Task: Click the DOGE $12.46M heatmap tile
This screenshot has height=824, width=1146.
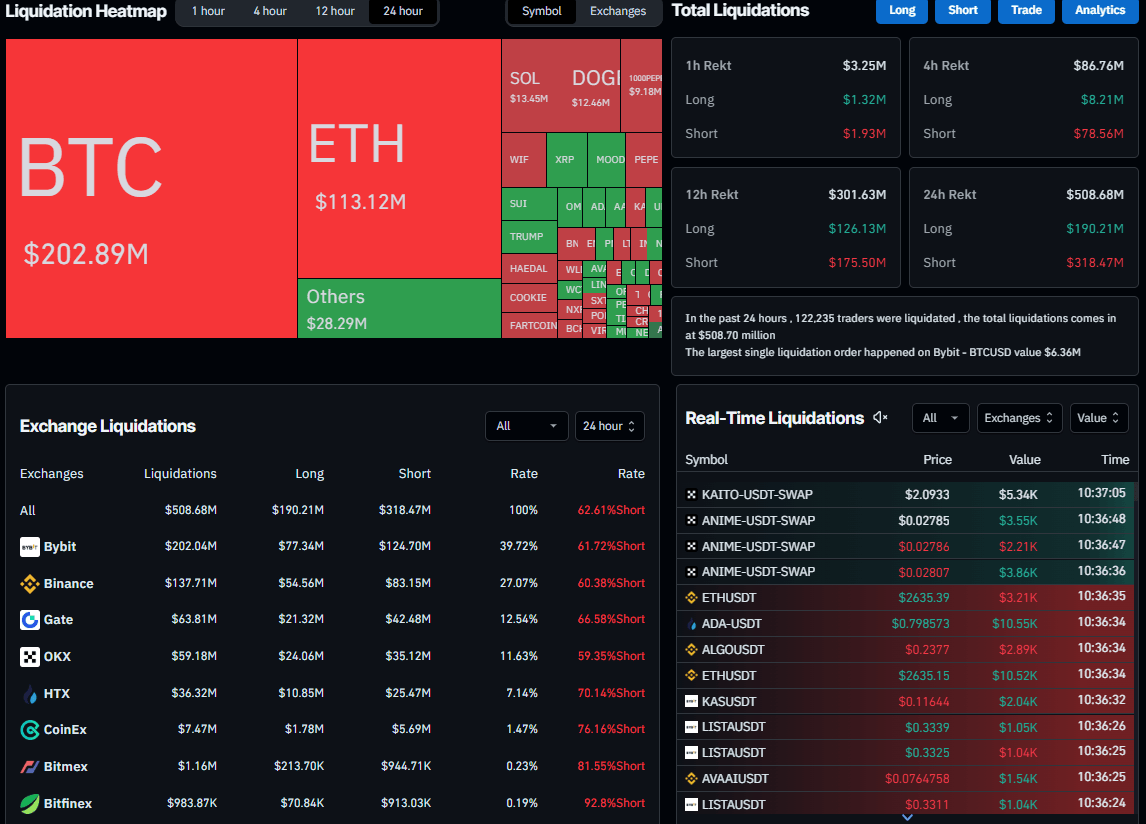Action: [x=591, y=86]
